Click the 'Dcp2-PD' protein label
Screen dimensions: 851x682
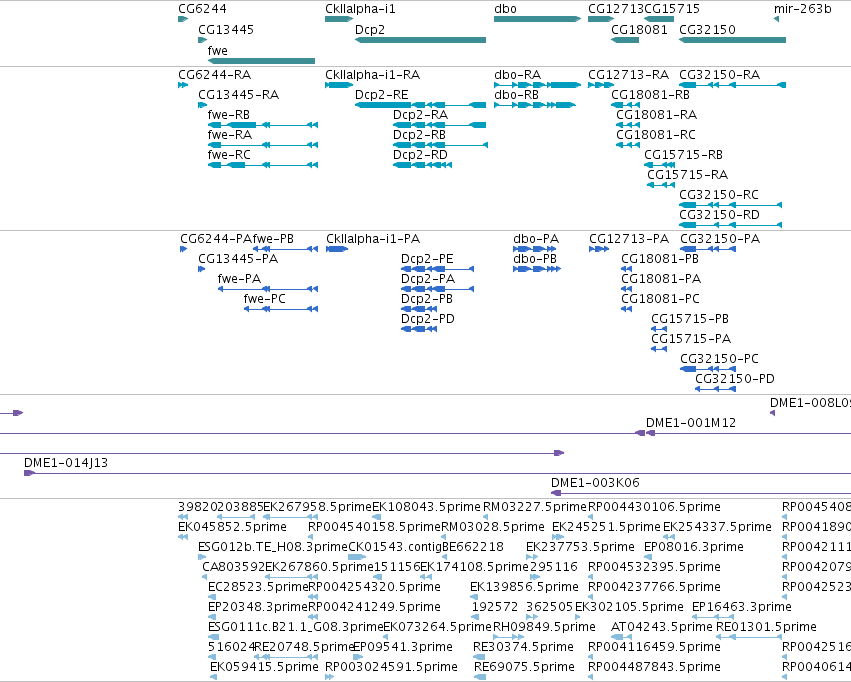(x=428, y=319)
